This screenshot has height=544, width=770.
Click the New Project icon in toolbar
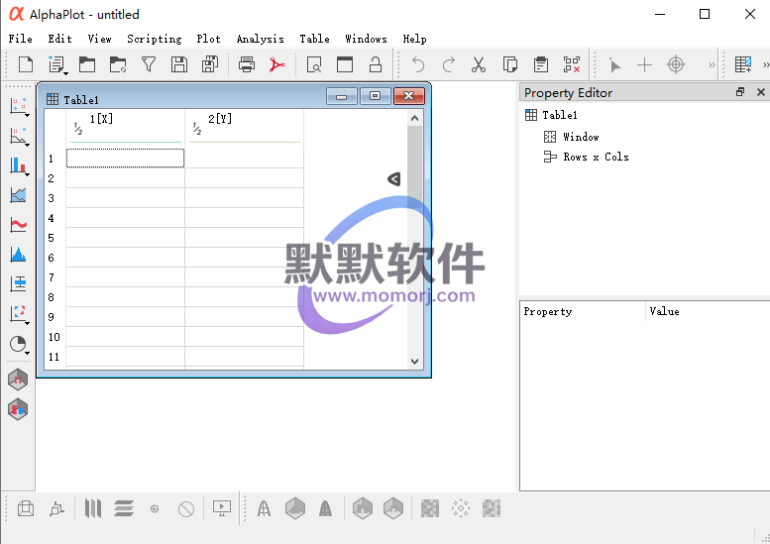click(26, 65)
